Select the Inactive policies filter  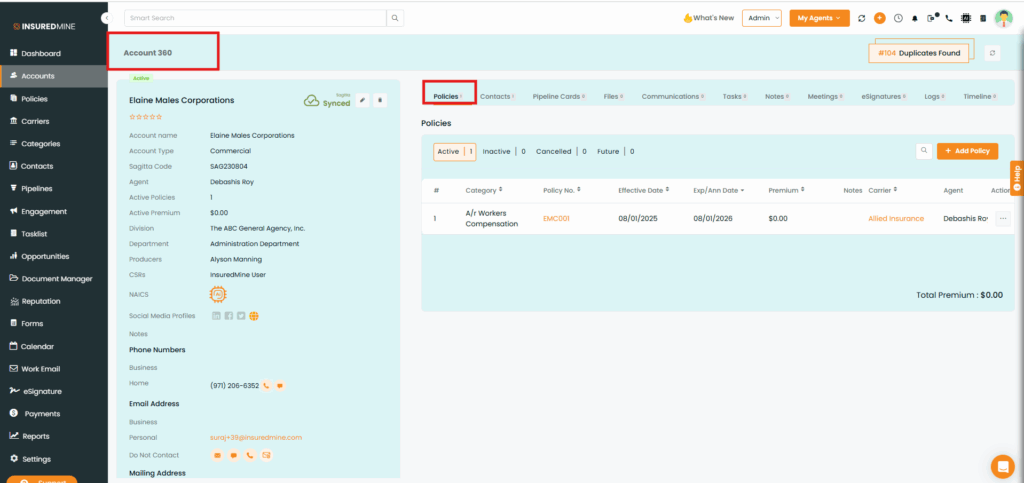[496, 152]
